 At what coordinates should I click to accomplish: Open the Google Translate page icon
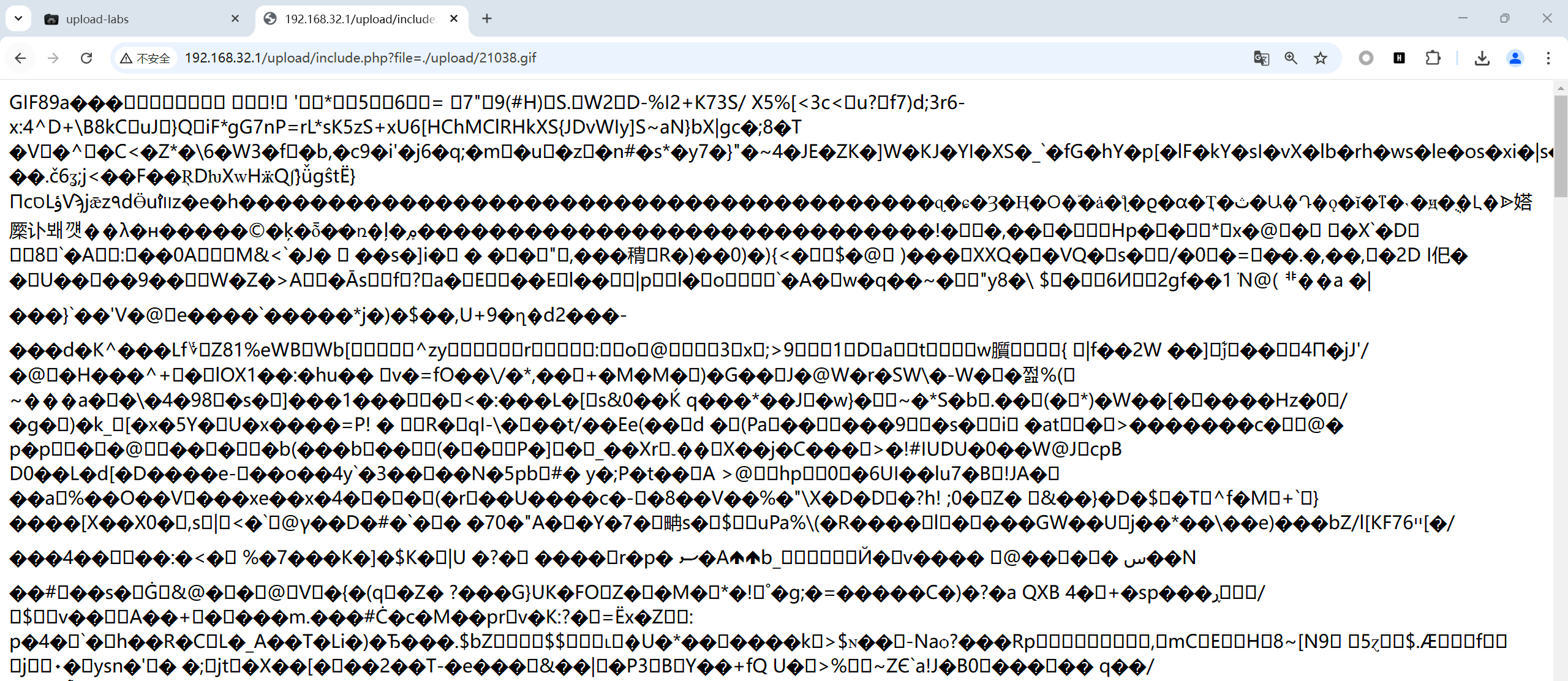[x=1261, y=58]
